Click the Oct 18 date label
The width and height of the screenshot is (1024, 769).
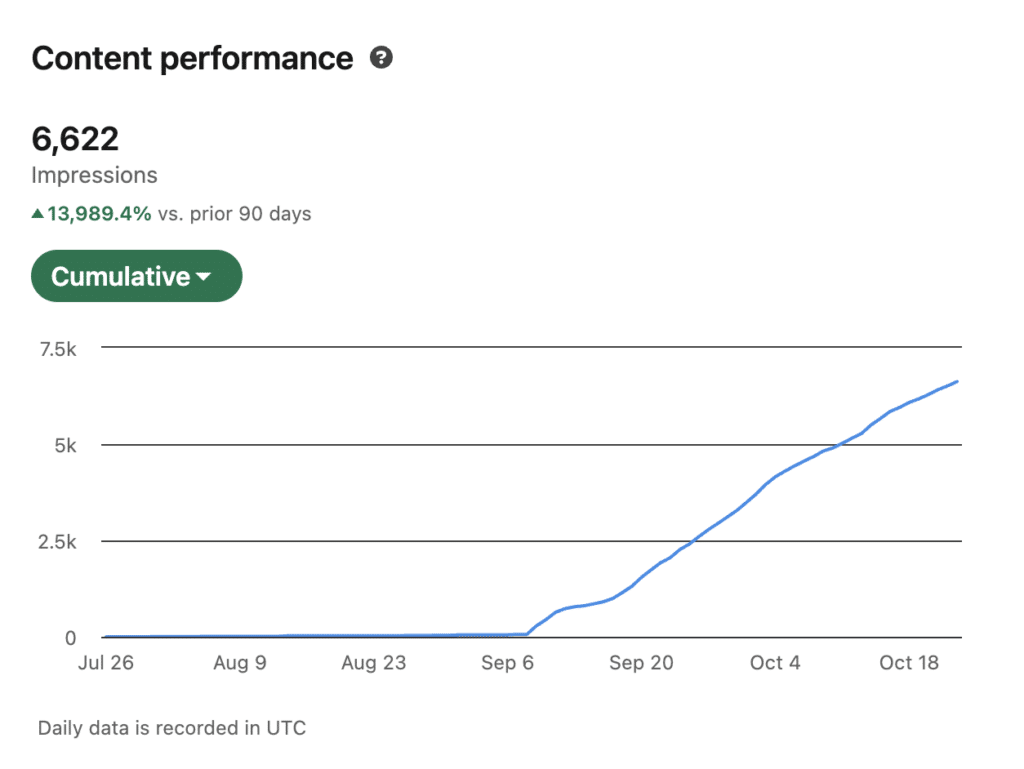[909, 663]
